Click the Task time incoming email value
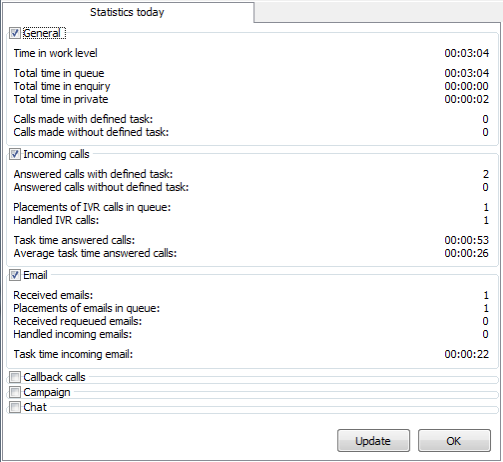The width and height of the screenshot is (503, 462). click(467, 354)
